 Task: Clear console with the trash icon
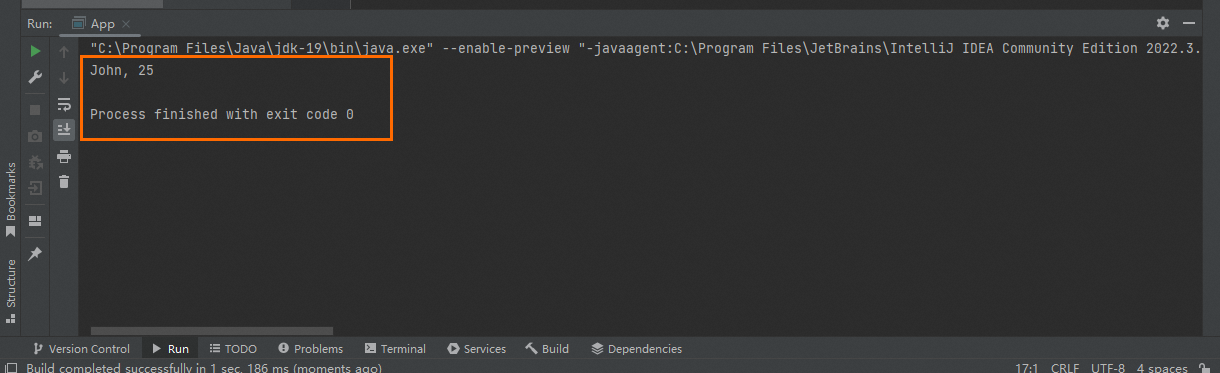64,182
